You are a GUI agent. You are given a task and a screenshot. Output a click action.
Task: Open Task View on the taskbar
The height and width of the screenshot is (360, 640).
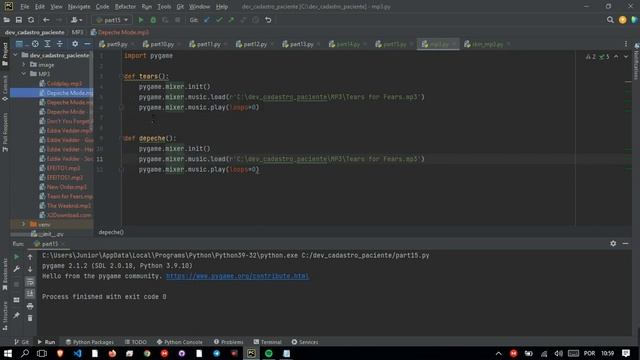[42, 353]
